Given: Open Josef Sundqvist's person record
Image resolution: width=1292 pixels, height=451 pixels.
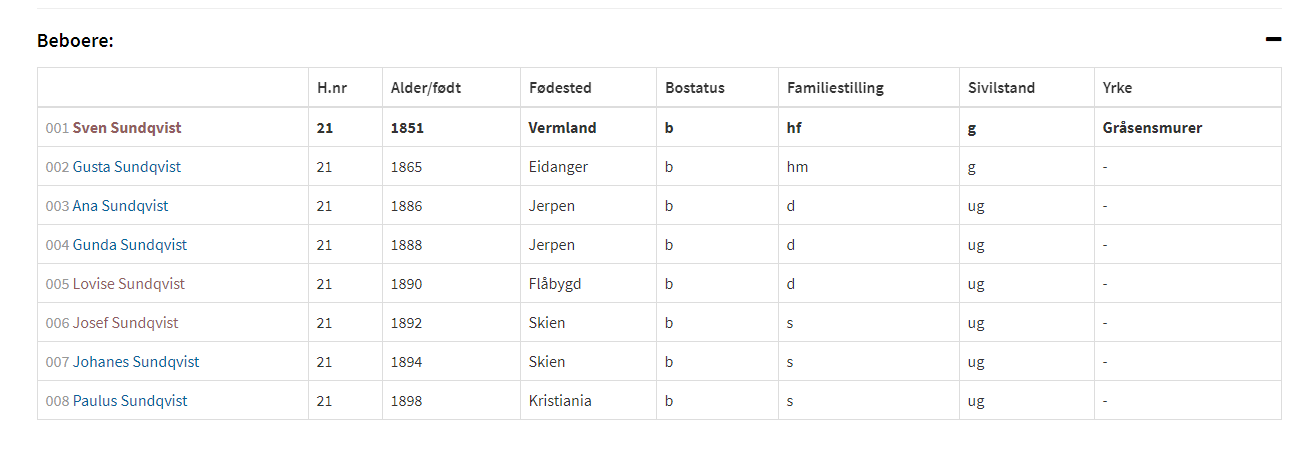Looking at the screenshot, I should click(x=126, y=323).
